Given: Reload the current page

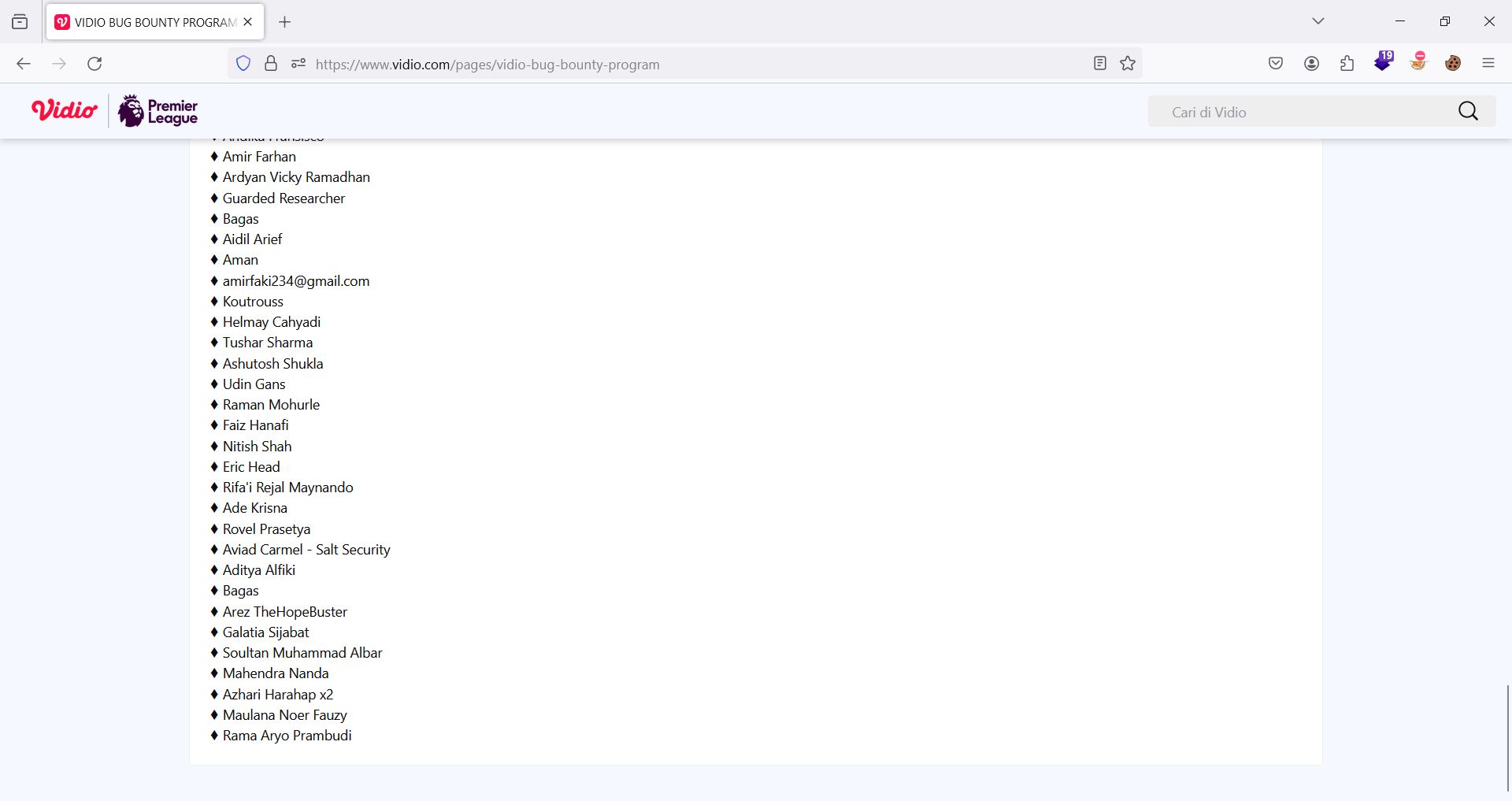Looking at the screenshot, I should (94, 64).
